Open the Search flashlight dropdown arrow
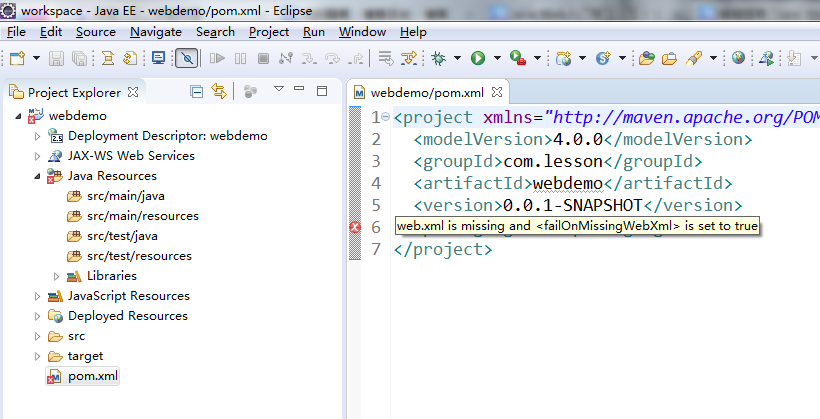 tap(713, 58)
